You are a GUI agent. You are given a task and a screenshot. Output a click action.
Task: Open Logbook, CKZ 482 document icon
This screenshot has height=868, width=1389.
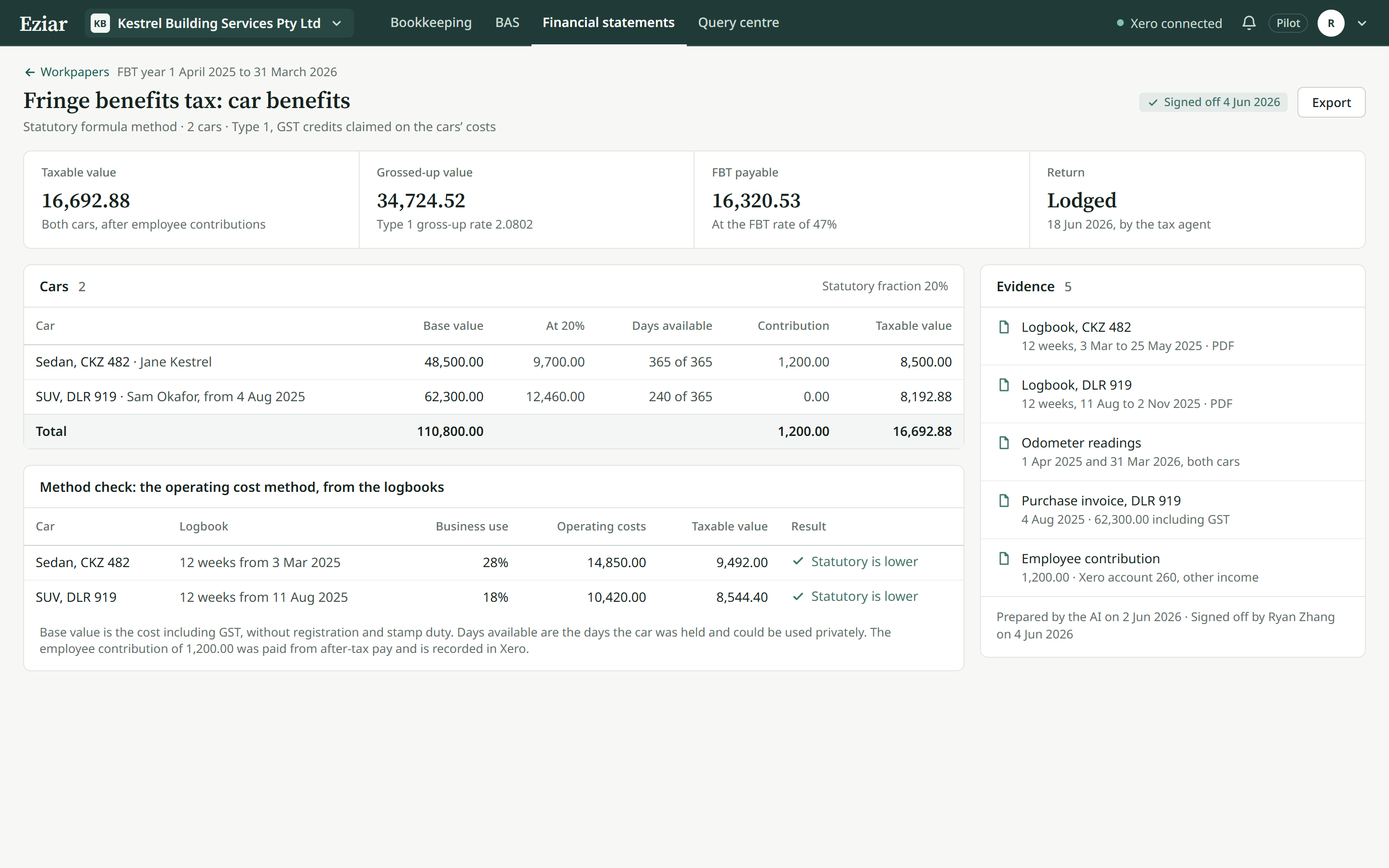pyautogui.click(x=1004, y=327)
